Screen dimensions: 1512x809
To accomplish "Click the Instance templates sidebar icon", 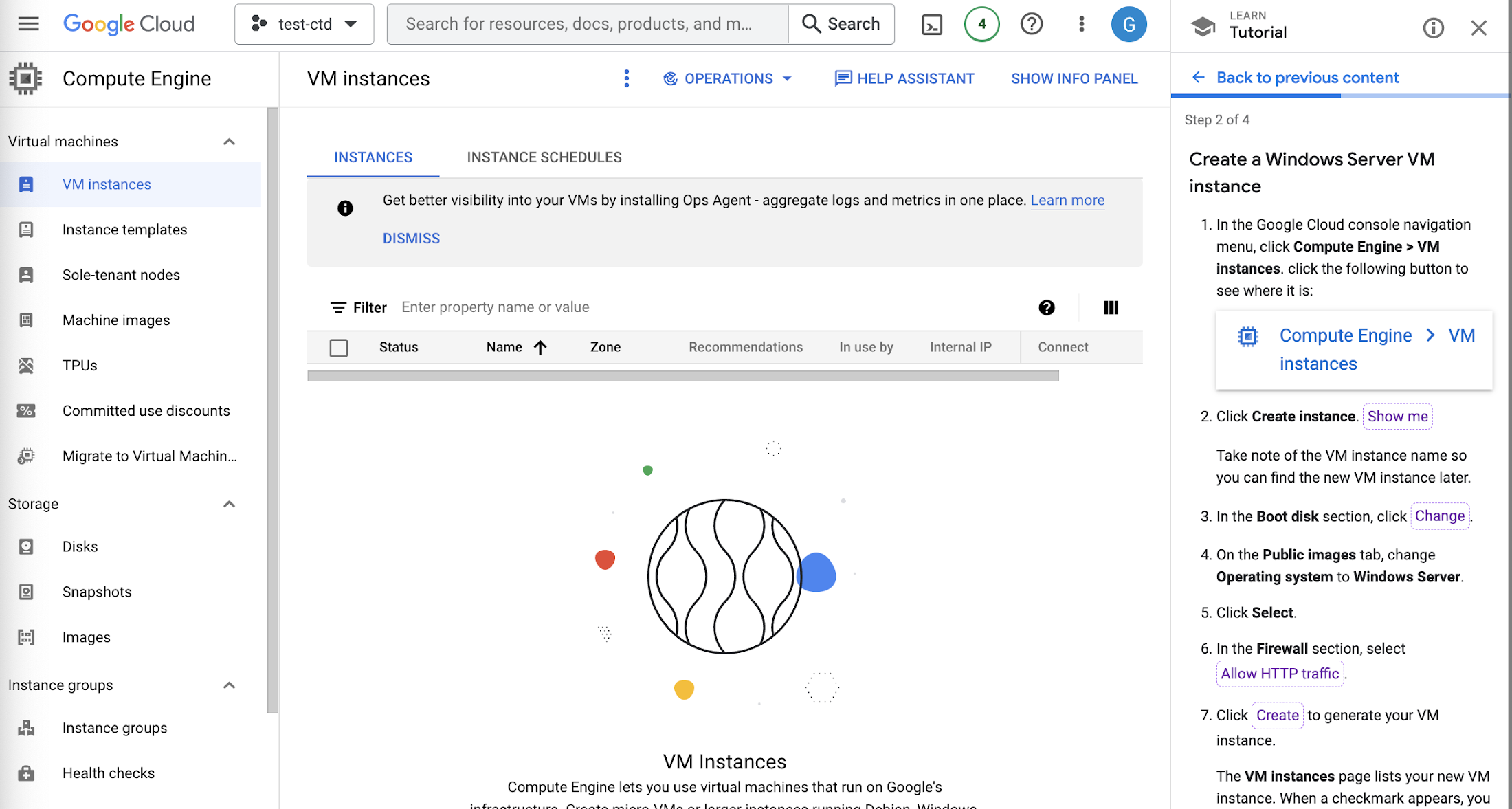I will coord(27,229).
